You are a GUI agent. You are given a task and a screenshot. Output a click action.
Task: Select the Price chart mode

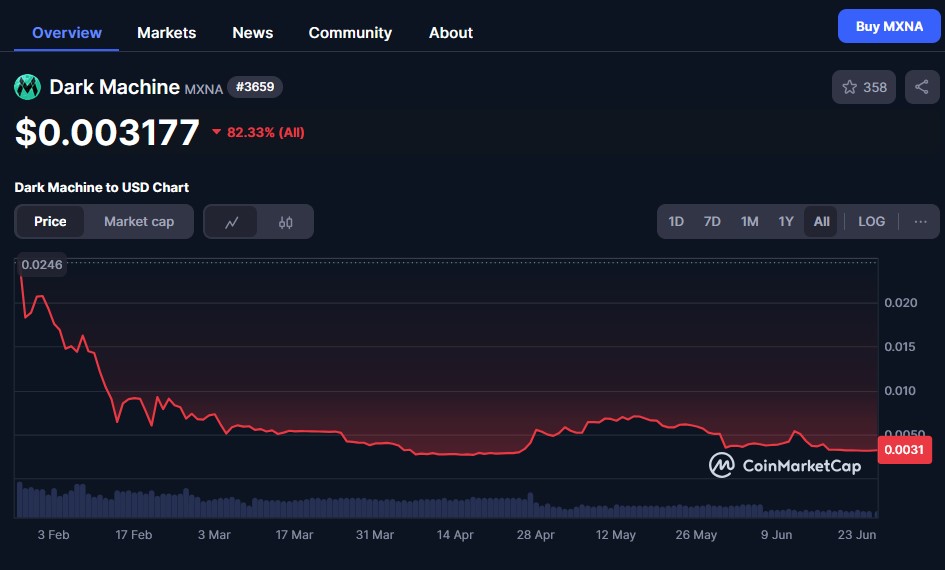click(x=50, y=222)
